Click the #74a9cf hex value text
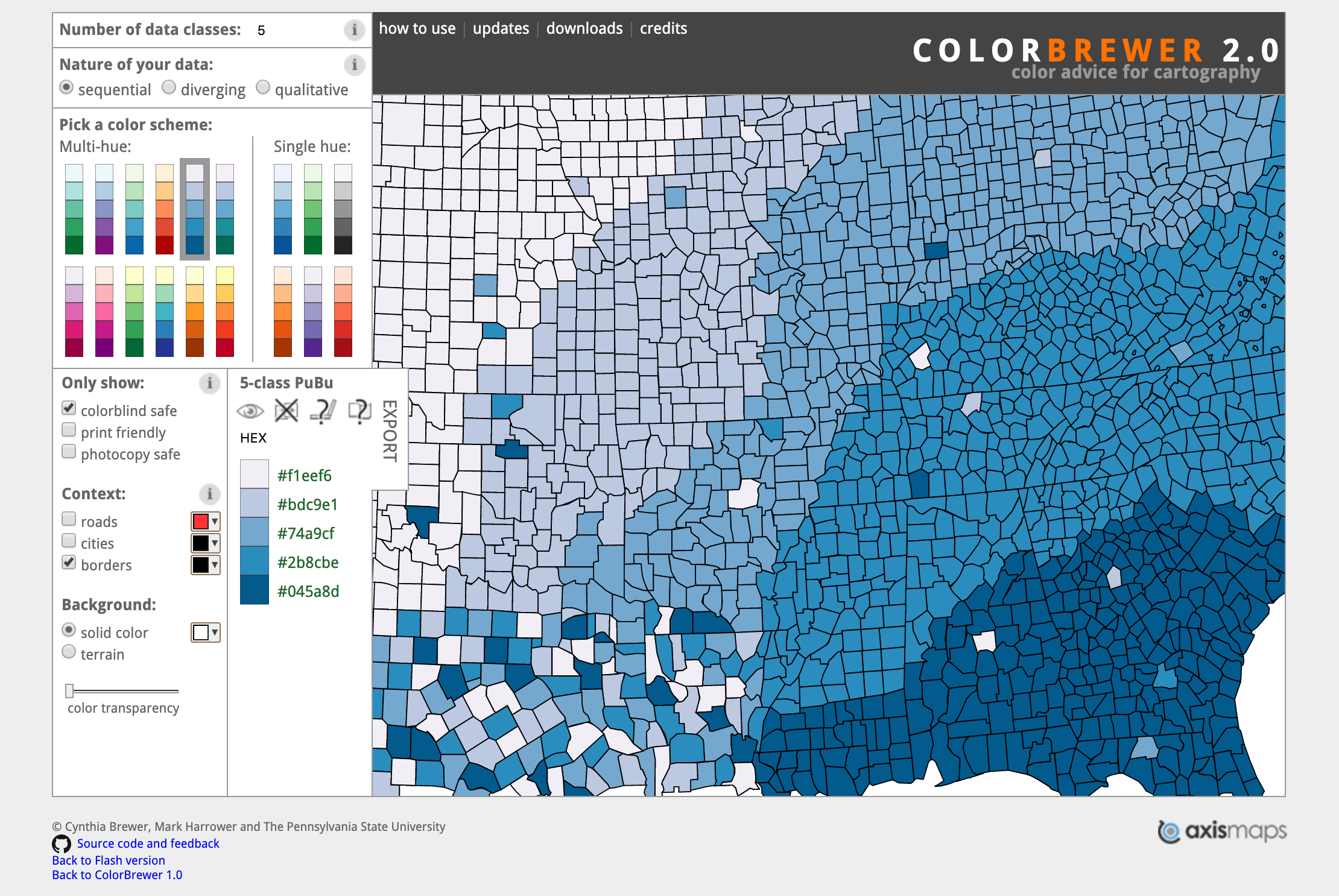The width and height of the screenshot is (1339, 896). click(x=306, y=534)
